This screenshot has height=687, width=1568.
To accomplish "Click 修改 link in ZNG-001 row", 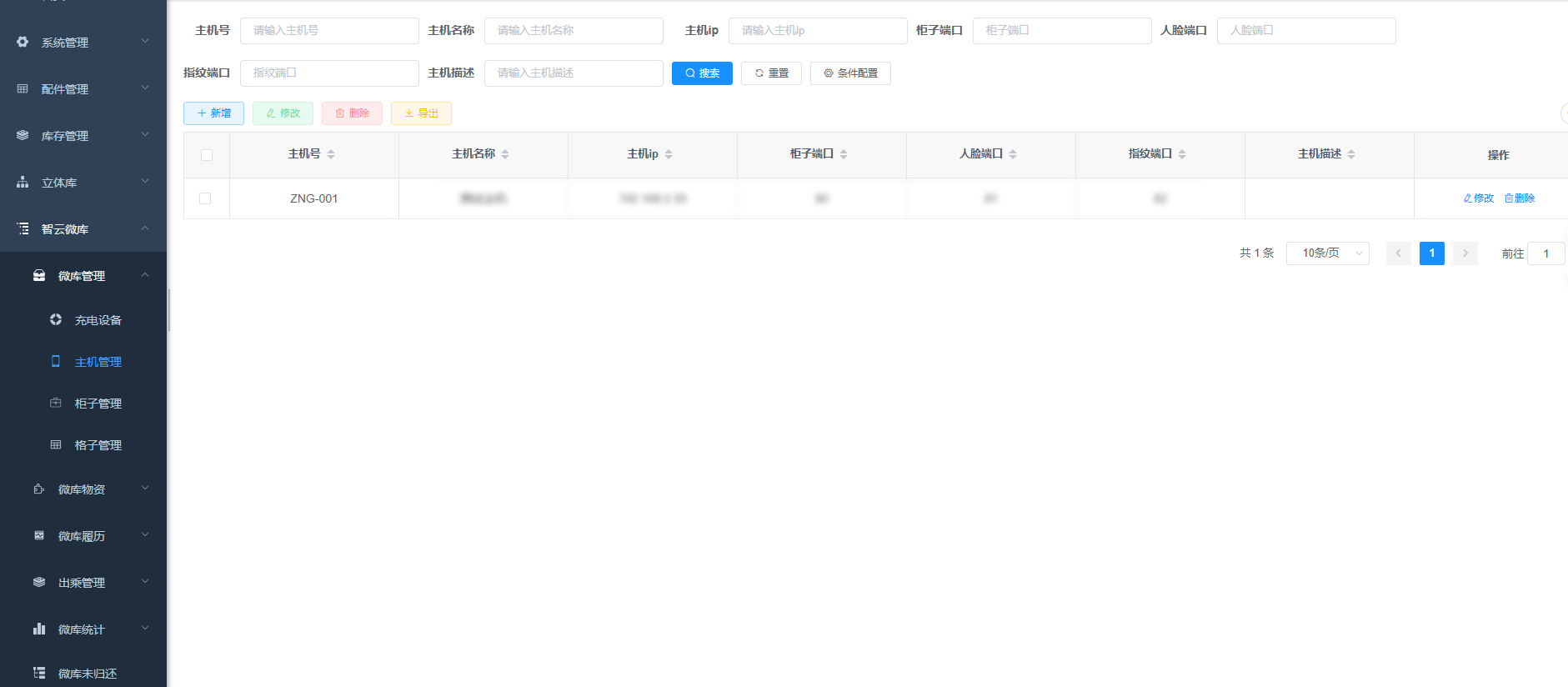I will pyautogui.click(x=1479, y=198).
